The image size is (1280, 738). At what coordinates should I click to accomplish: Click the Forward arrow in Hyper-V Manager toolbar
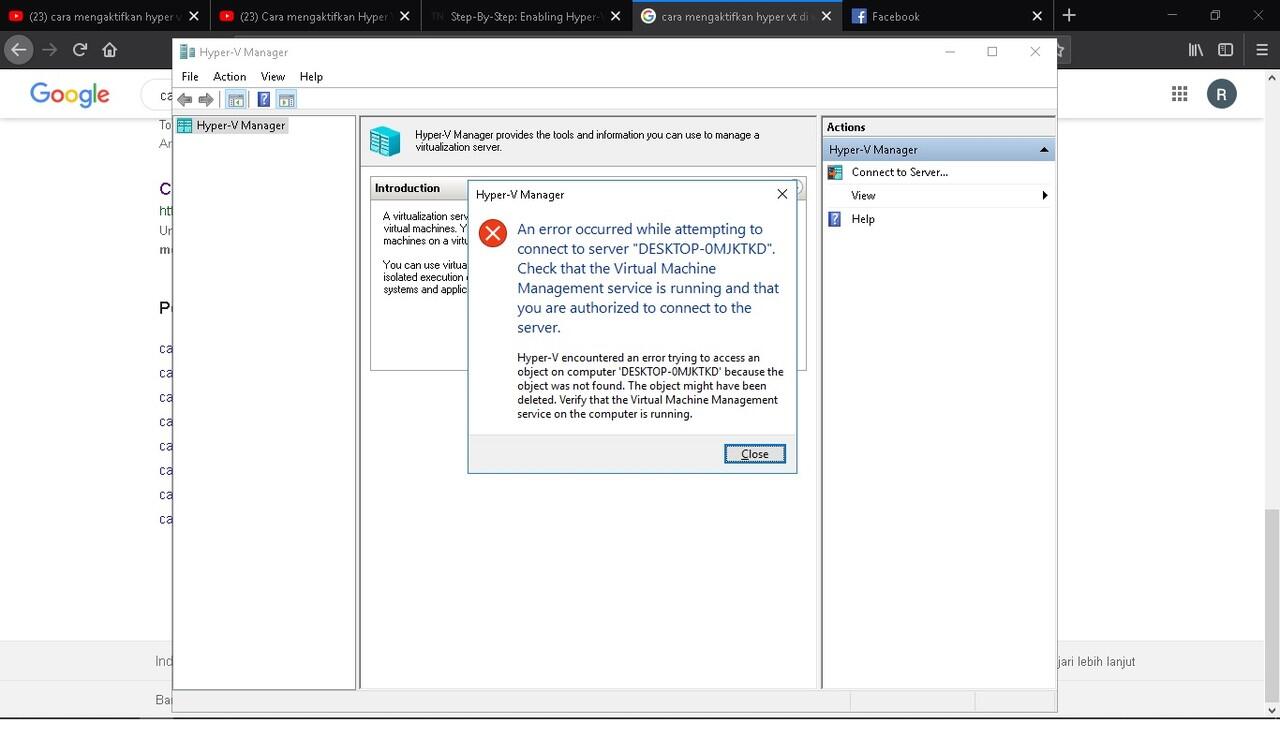(206, 99)
